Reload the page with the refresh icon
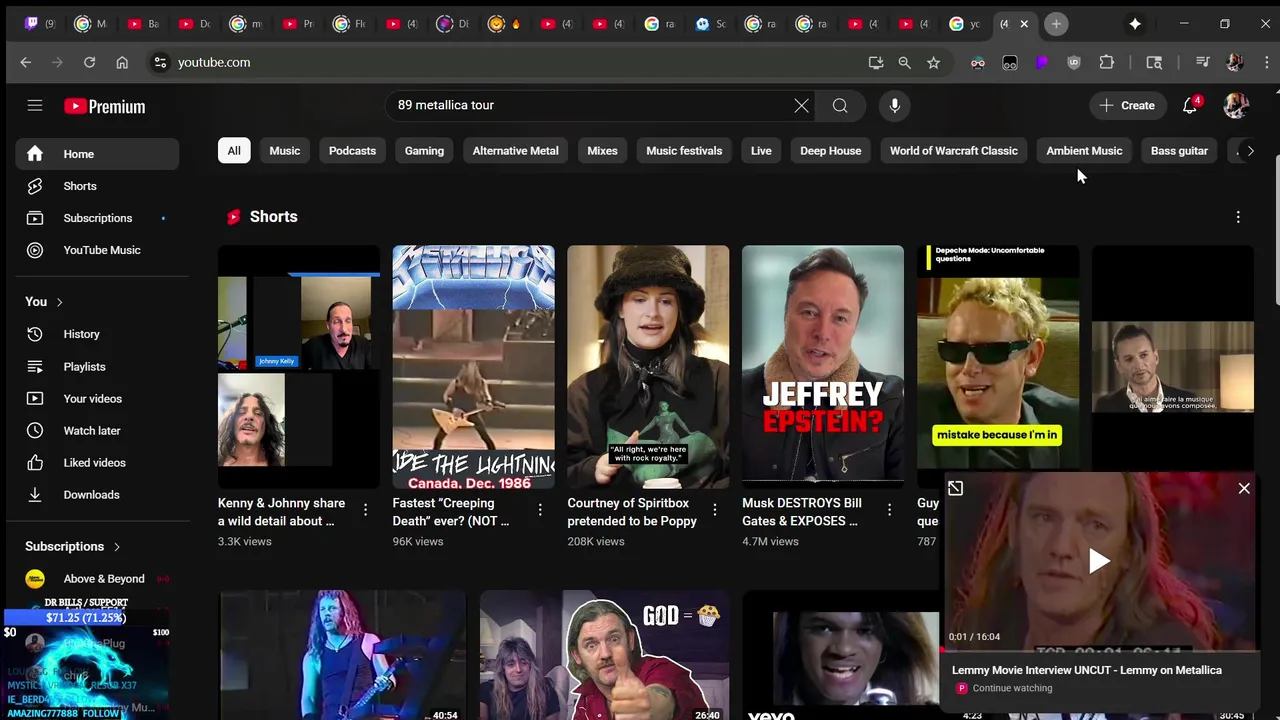Viewport: 1280px width, 720px height. click(89, 62)
